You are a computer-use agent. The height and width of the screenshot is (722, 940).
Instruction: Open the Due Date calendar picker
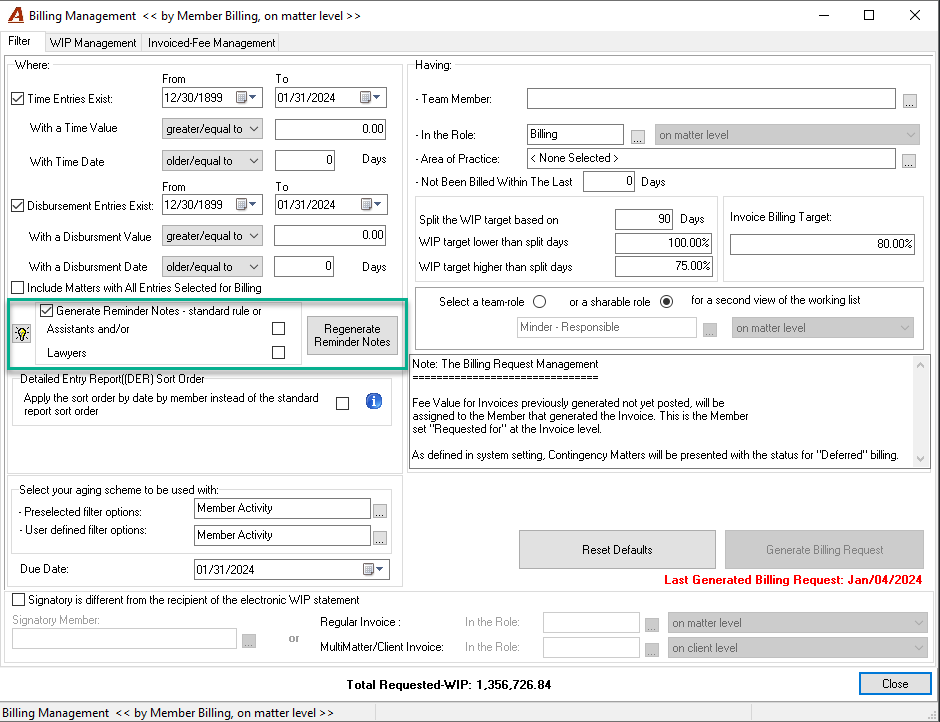tap(373, 569)
